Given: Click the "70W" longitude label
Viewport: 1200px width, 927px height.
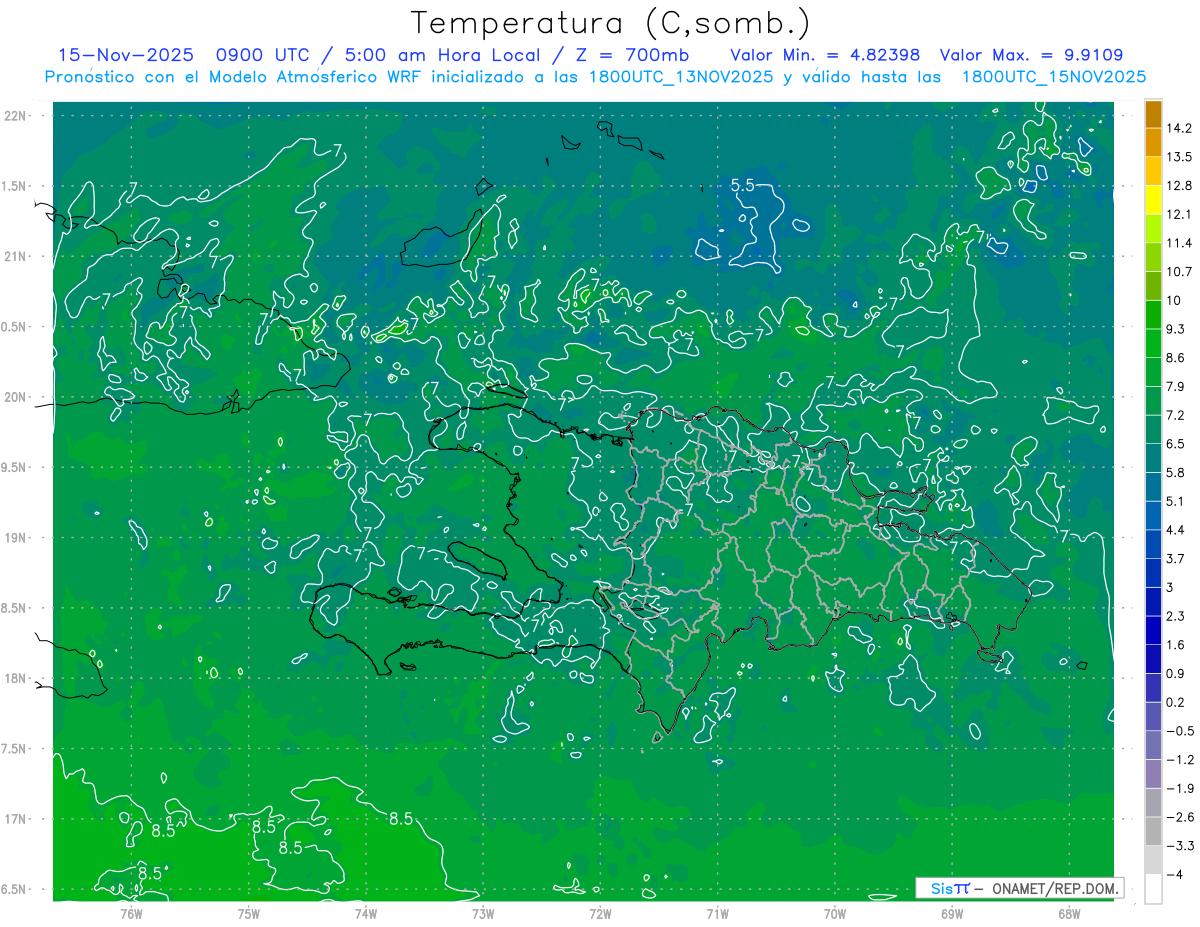Looking at the screenshot, I should pyautogui.click(x=835, y=913).
